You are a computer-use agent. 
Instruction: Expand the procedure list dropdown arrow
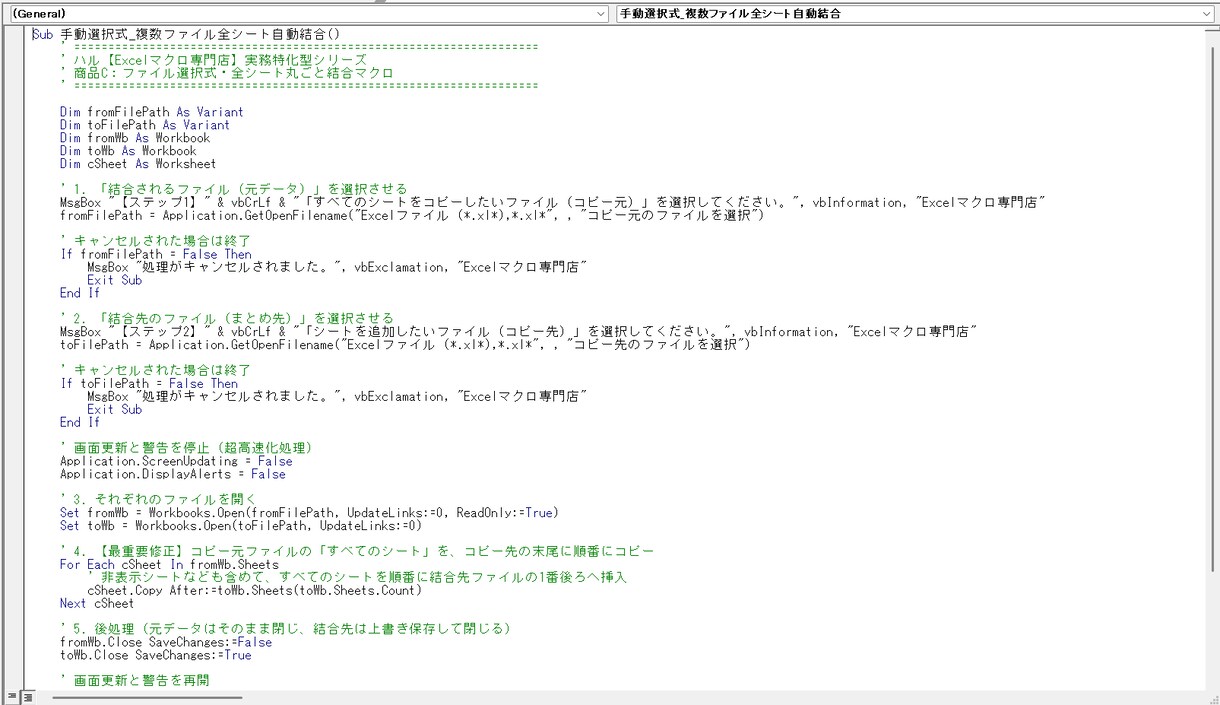[x=1206, y=14]
